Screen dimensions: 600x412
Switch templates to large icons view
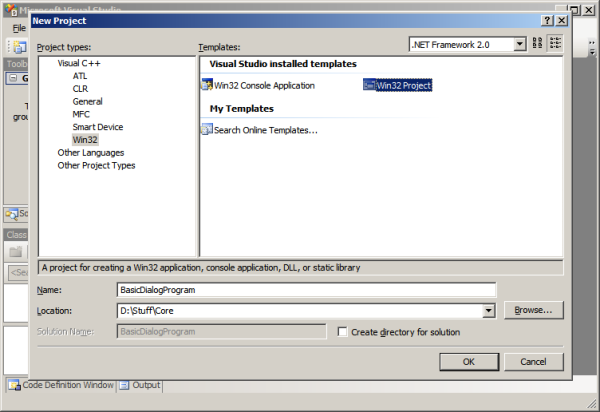click(537, 43)
